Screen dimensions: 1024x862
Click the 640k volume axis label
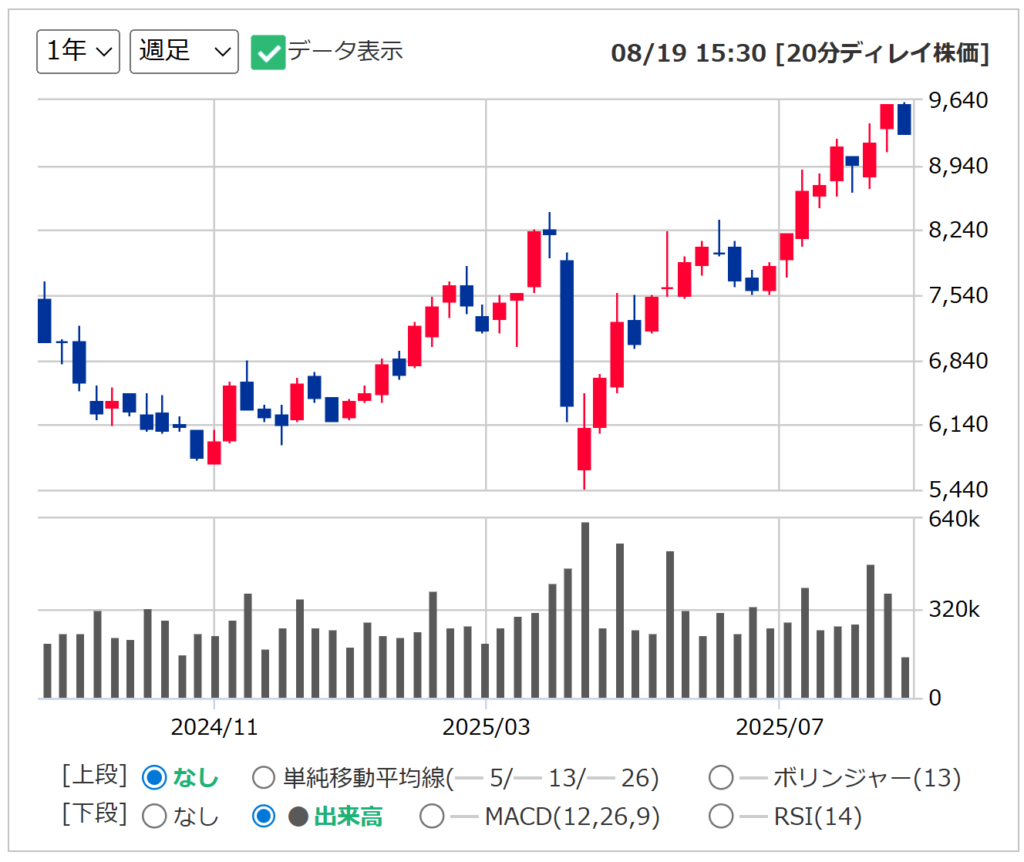tap(954, 519)
